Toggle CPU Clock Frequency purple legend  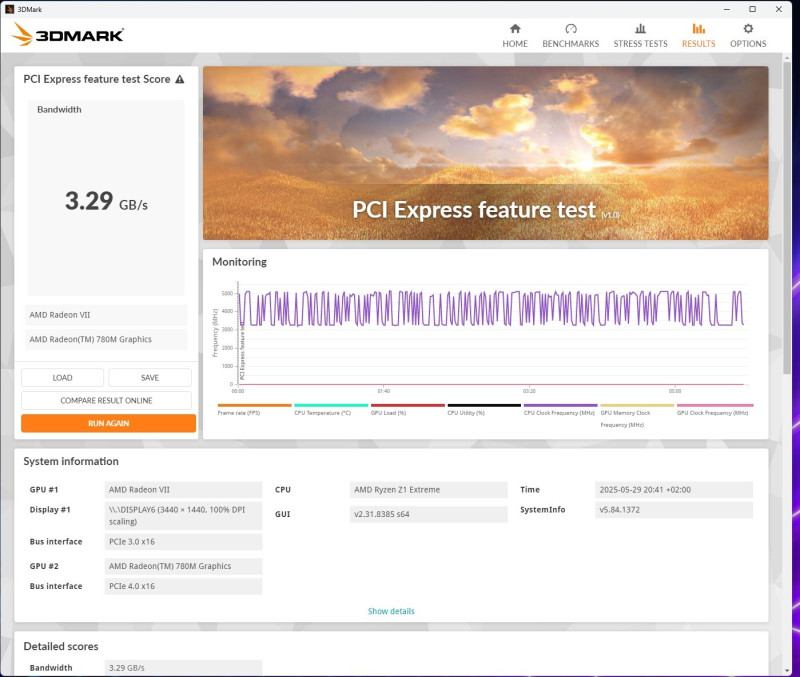tap(560, 406)
